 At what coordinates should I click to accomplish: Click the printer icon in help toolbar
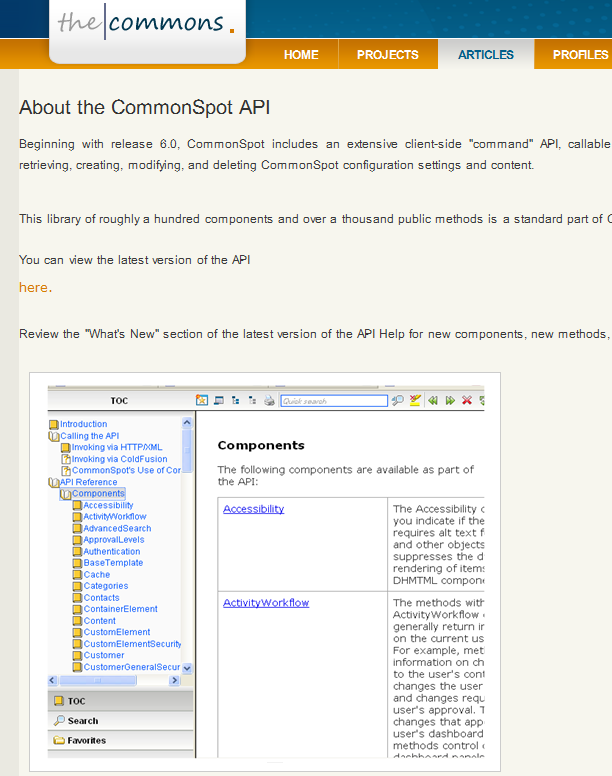click(x=269, y=400)
